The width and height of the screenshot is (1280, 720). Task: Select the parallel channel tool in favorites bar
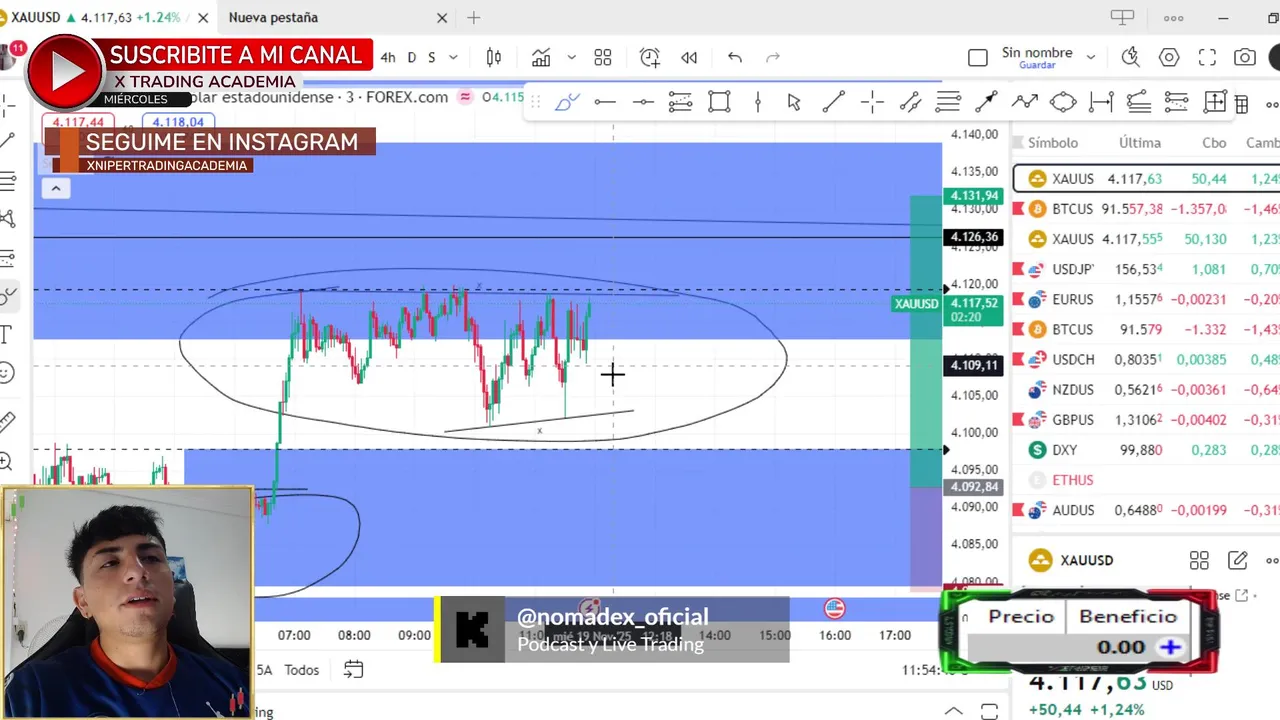(x=910, y=102)
